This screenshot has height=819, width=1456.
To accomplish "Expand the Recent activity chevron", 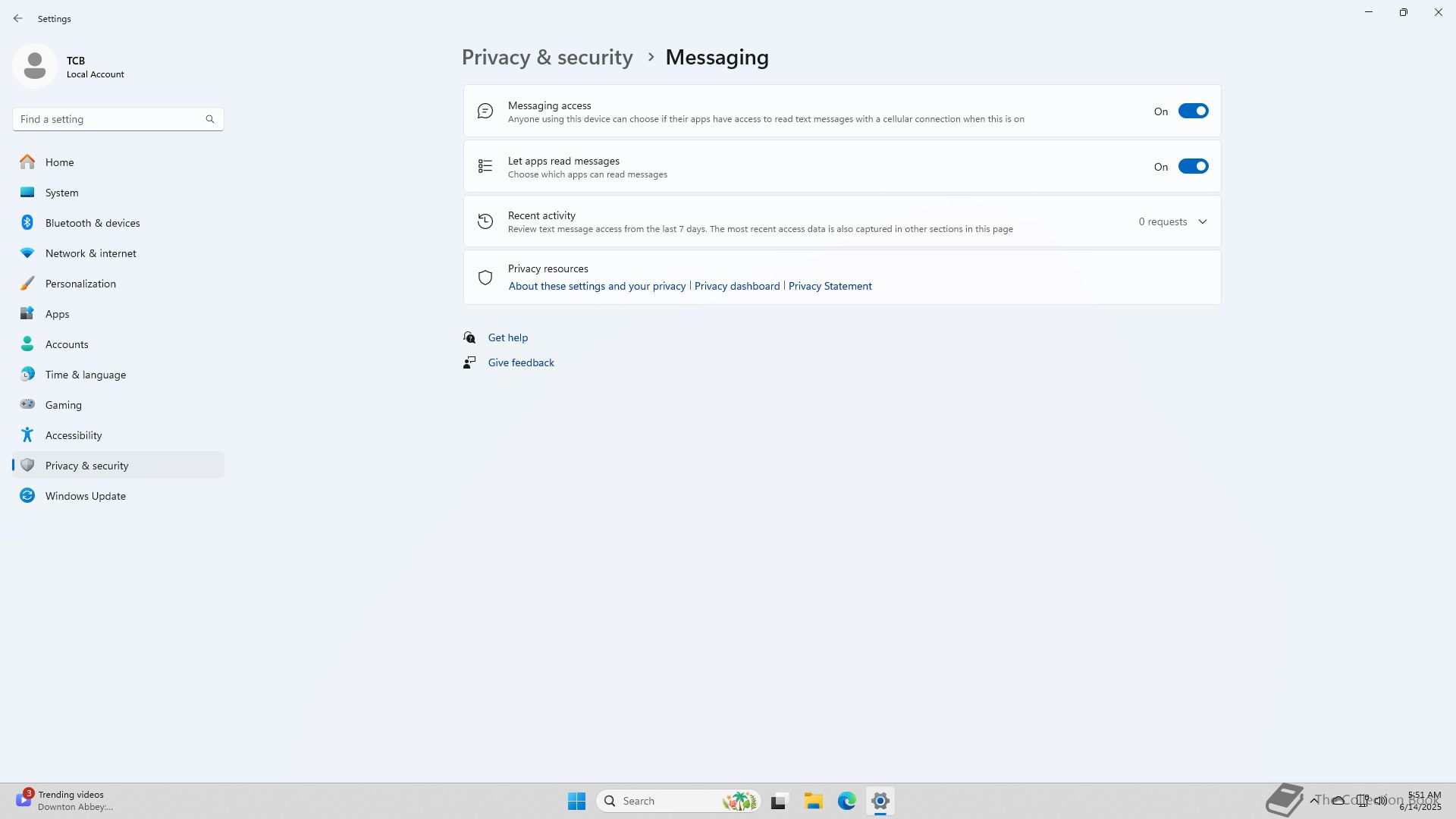I will [1202, 221].
